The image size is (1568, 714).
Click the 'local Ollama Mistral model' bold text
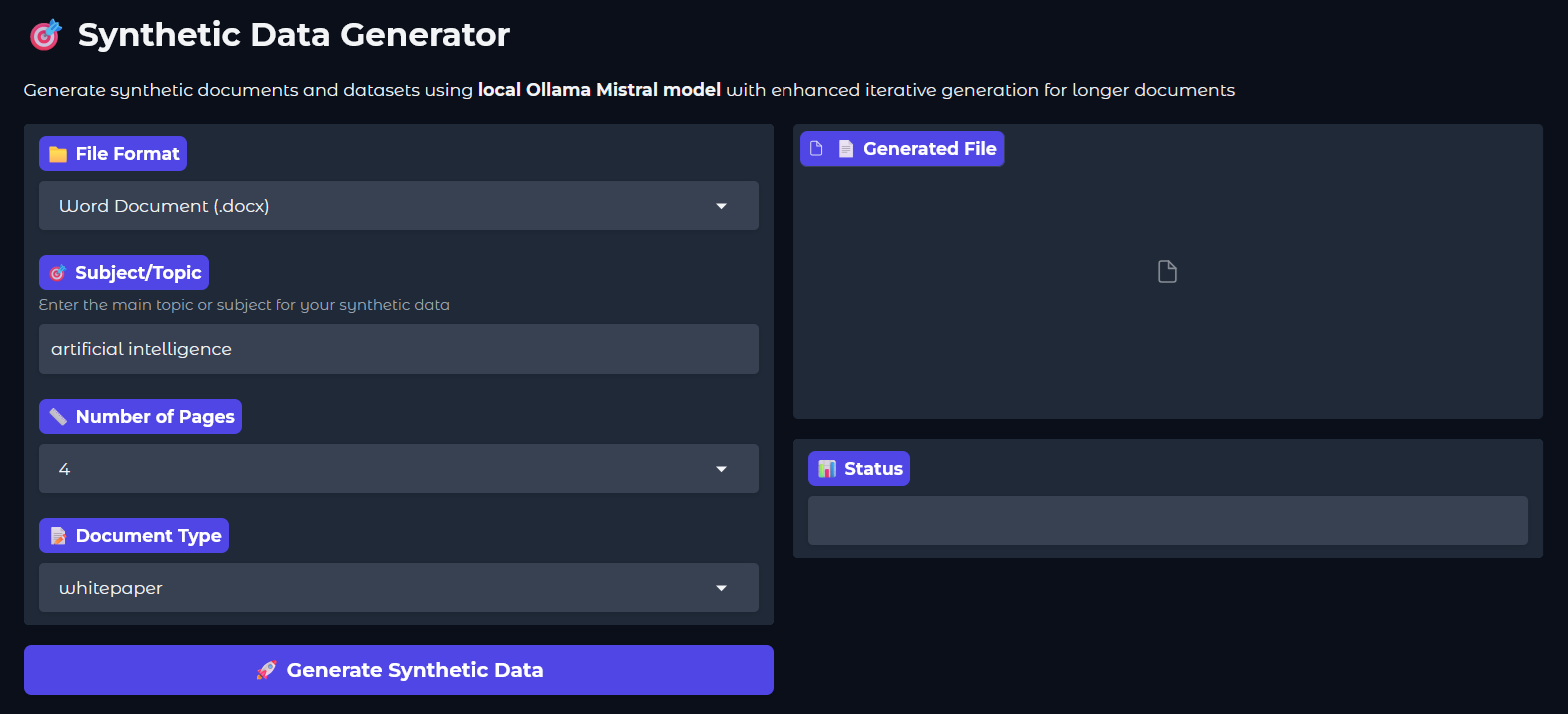599,90
